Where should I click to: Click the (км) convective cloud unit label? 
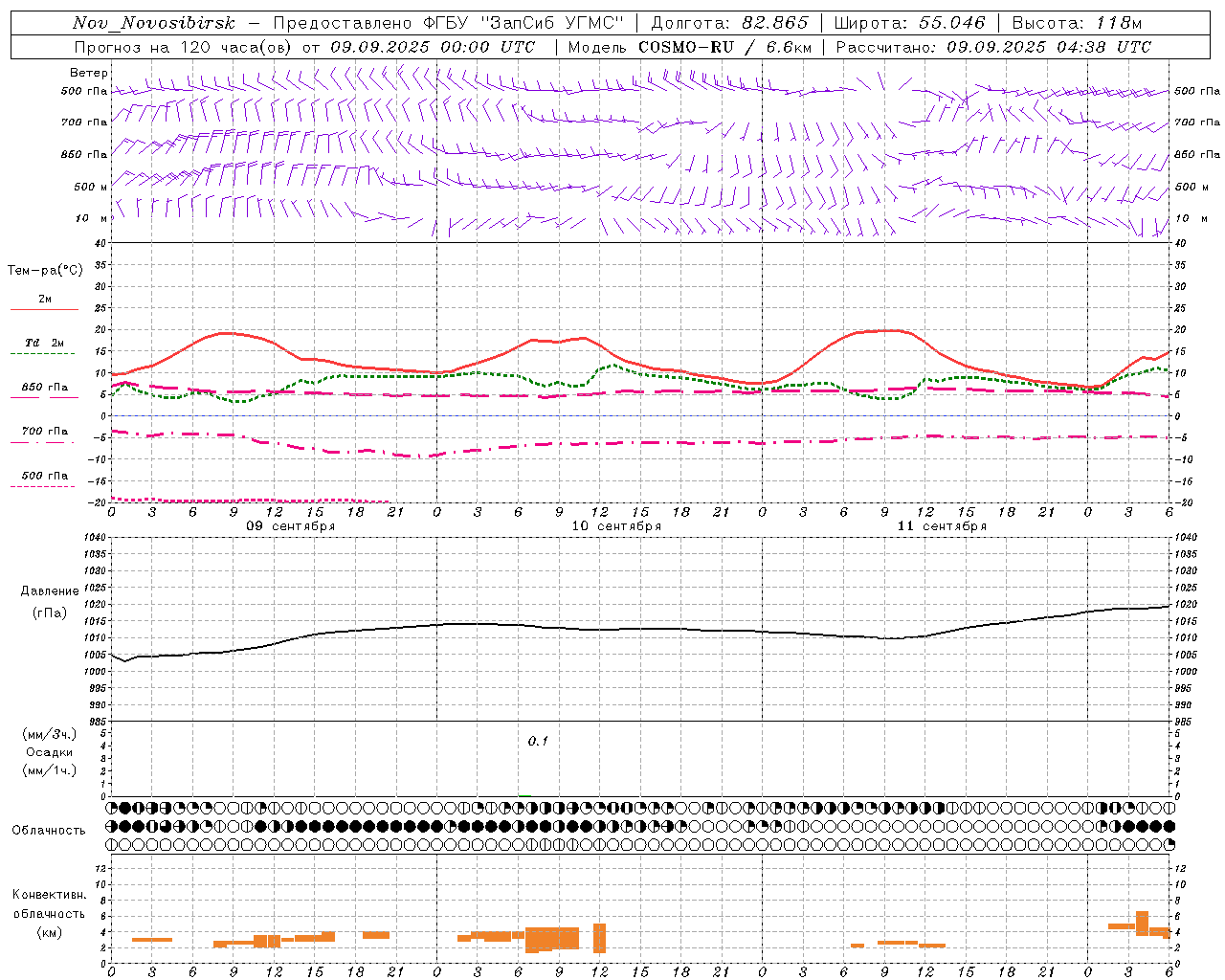(x=49, y=932)
